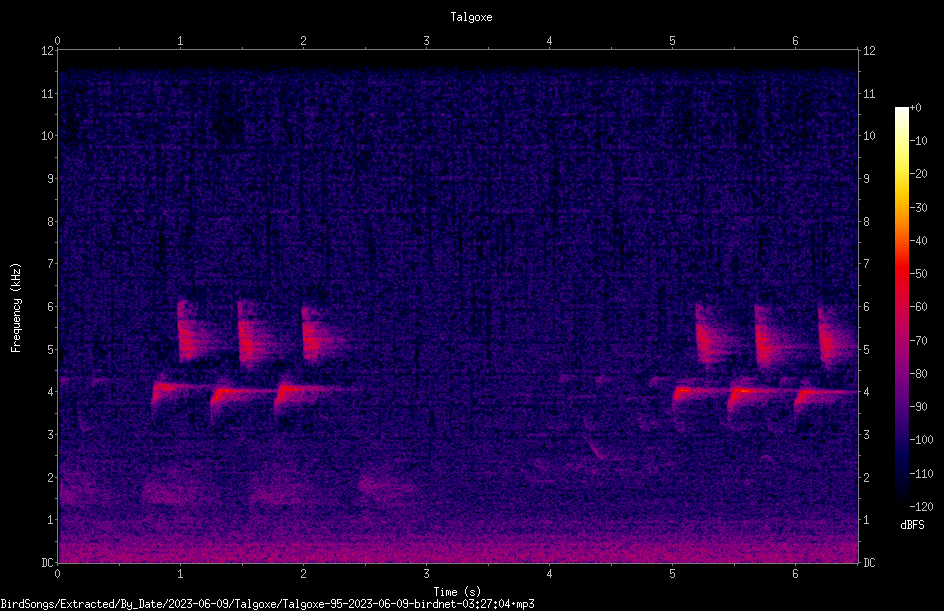Screen dimensions: 944x611
Task: Click the 12 label on right frequency axis
Action: click(x=869, y=51)
